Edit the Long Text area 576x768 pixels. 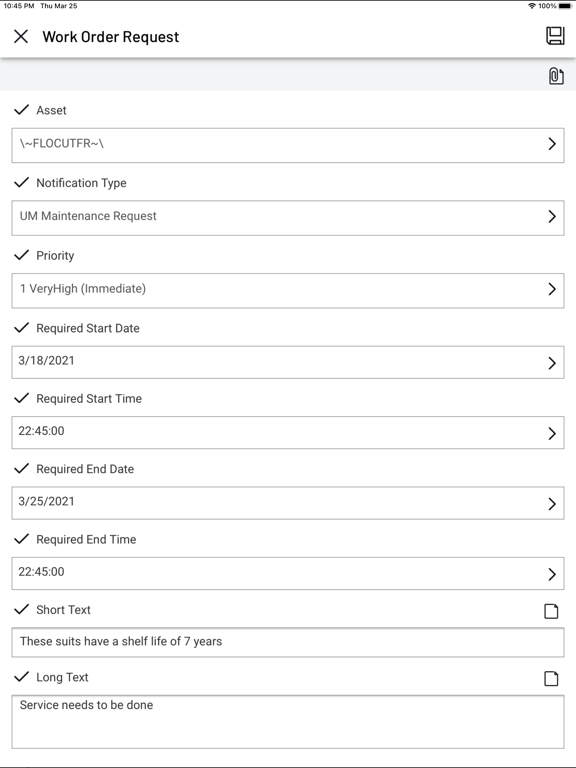288,721
